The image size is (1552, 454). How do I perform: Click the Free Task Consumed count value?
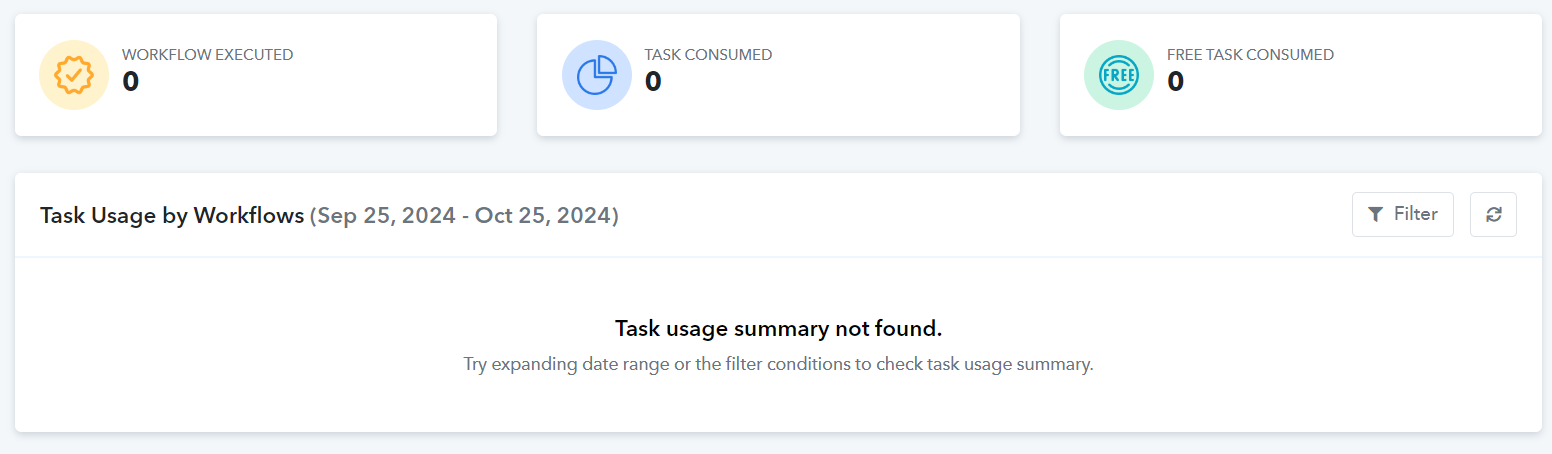pyautogui.click(x=1176, y=82)
